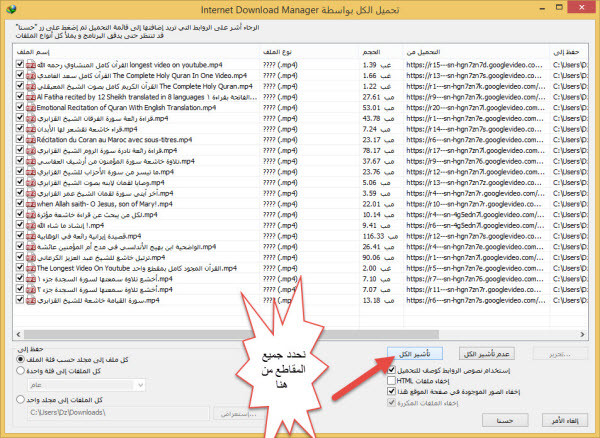Click file icon of the 13.18 size row

click(x=31, y=300)
